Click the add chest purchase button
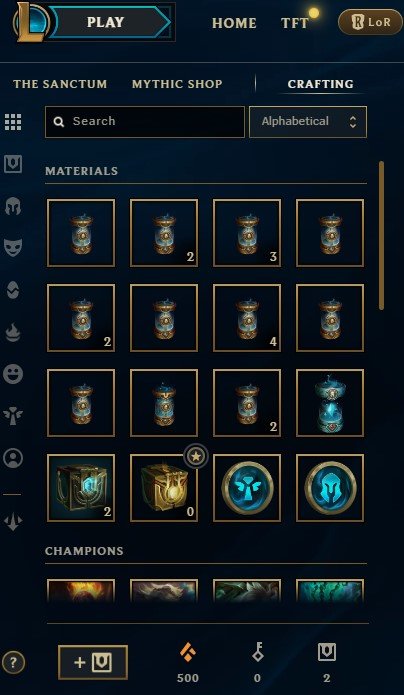 pyautogui.click(x=93, y=662)
